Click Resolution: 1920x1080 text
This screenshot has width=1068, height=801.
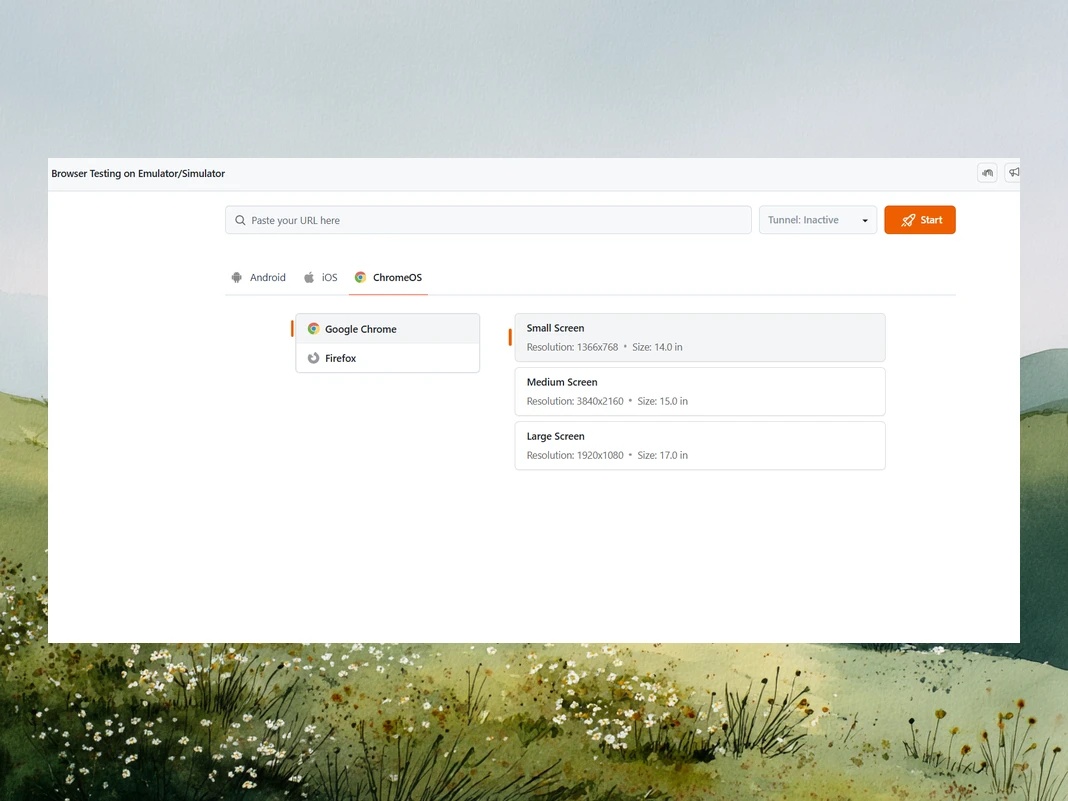tap(575, 456)
